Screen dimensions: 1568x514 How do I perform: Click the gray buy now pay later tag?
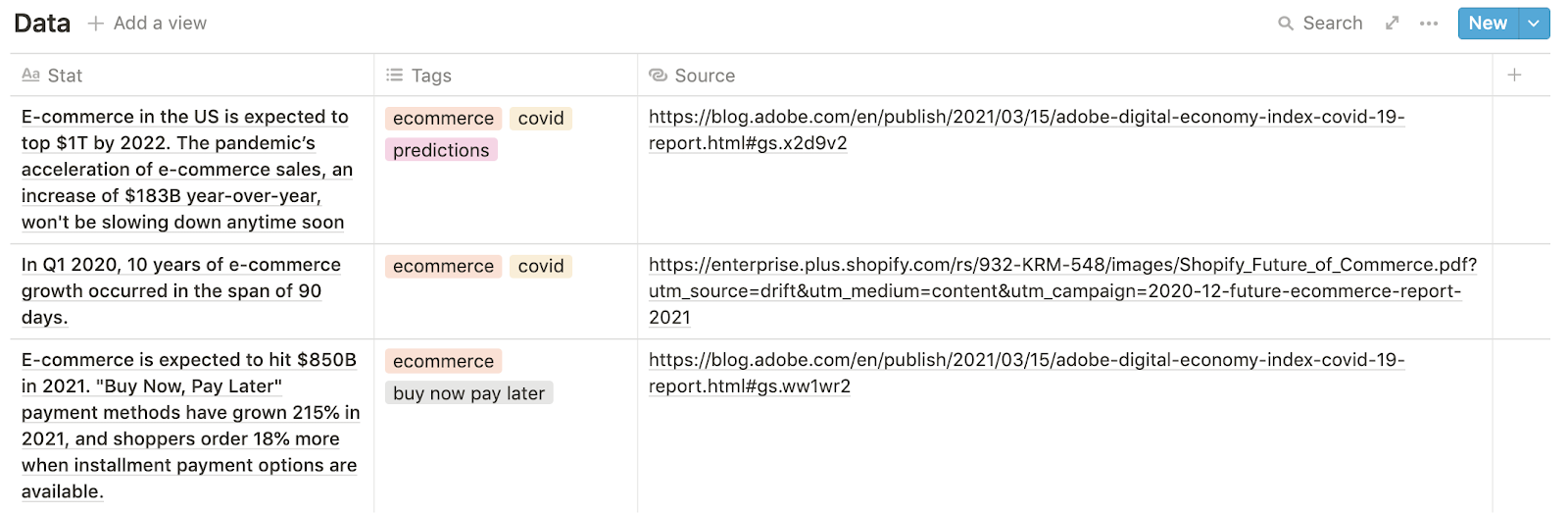[468, 393]
